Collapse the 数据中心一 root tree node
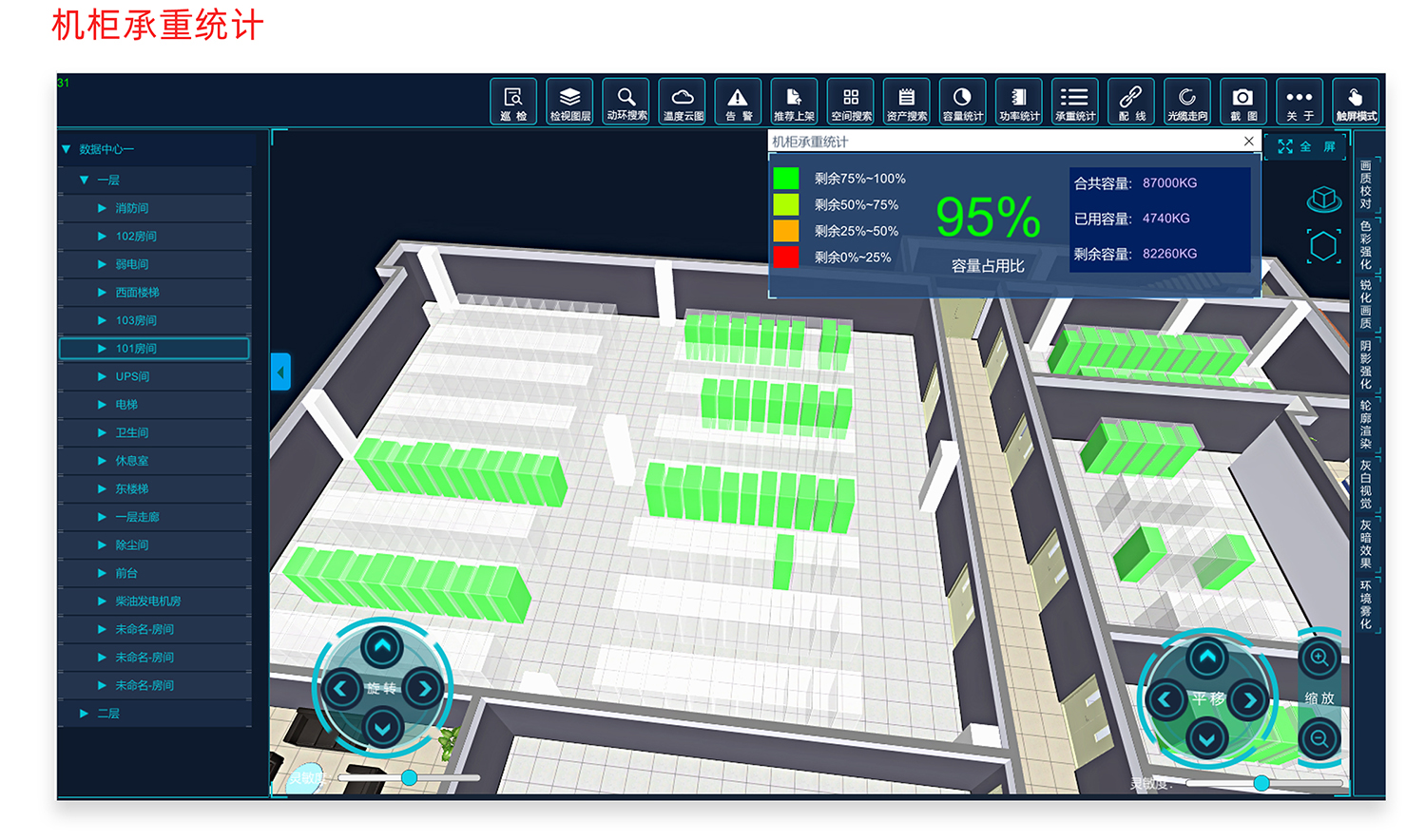The image size is (1426, 840). 67,149
